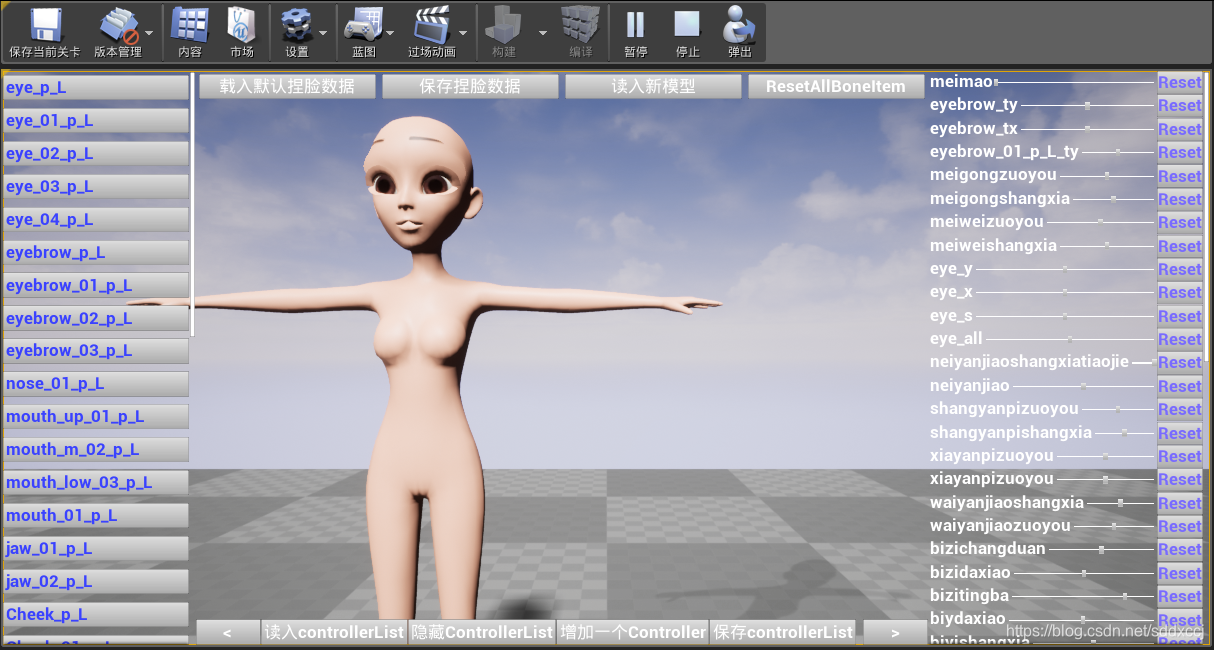1214x650 pixels.
Task: Click the previous page '<' button
Action: 227,632
